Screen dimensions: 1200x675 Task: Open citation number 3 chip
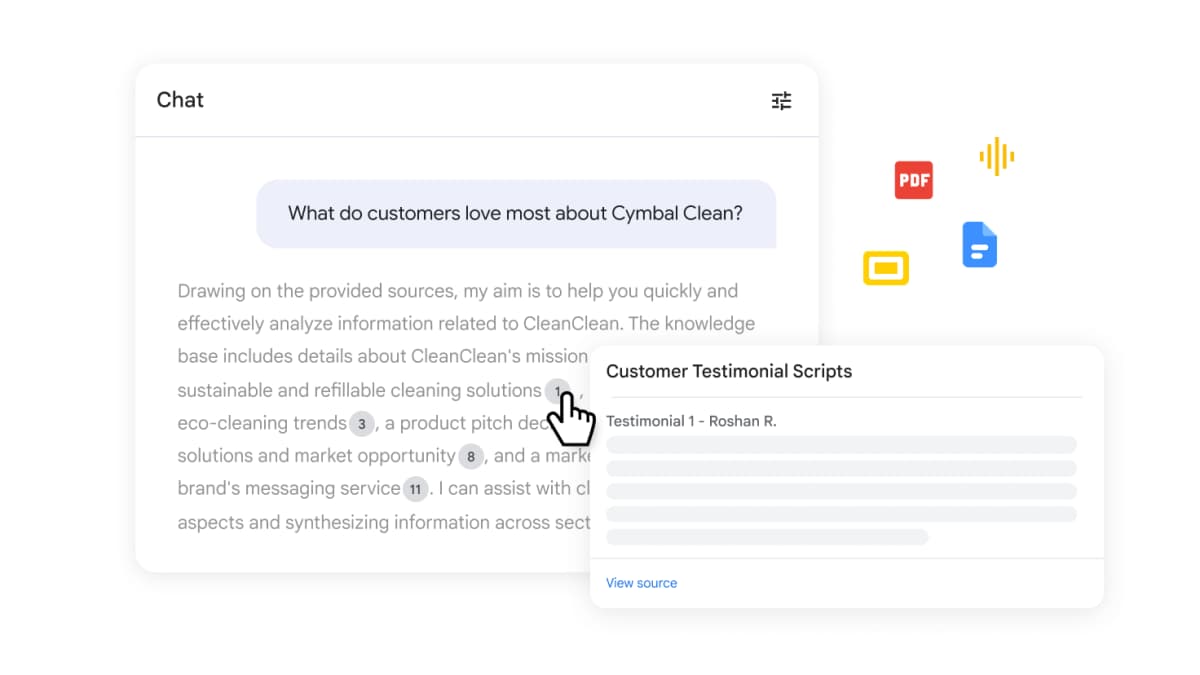(362, 423)
